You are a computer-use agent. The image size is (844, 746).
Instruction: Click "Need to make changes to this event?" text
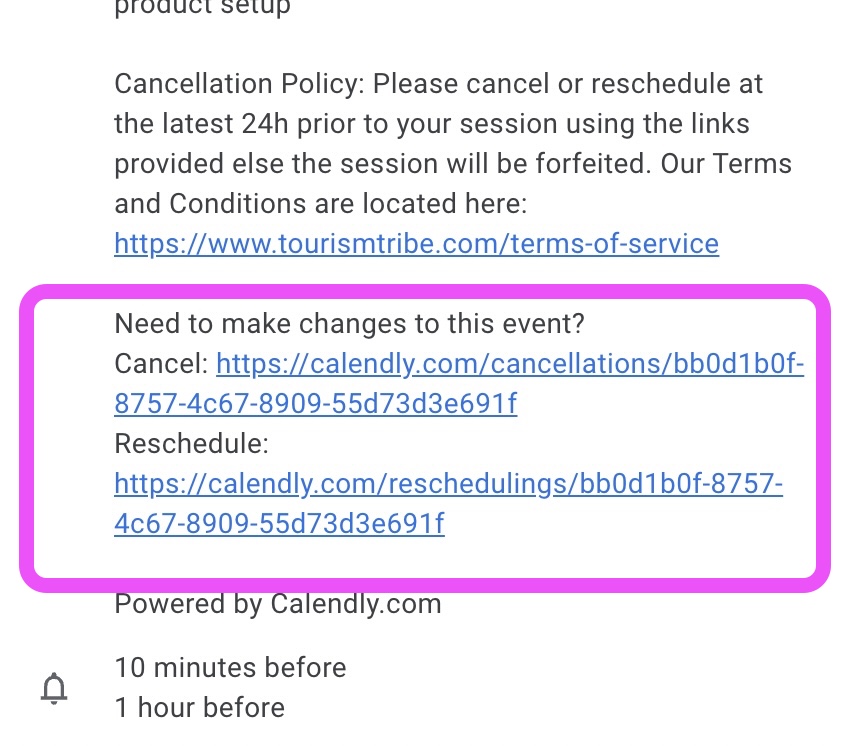[x=349, y=324]
